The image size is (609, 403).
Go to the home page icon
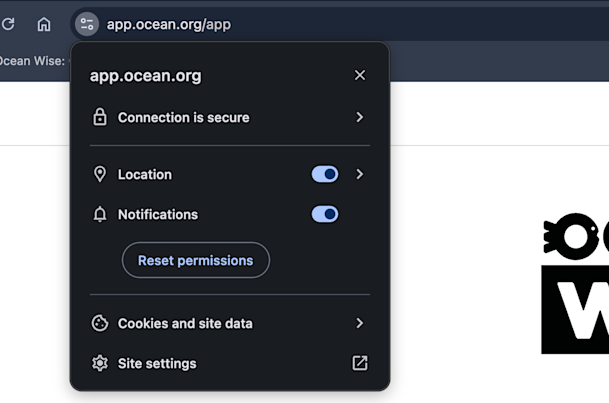click(44, 24)
